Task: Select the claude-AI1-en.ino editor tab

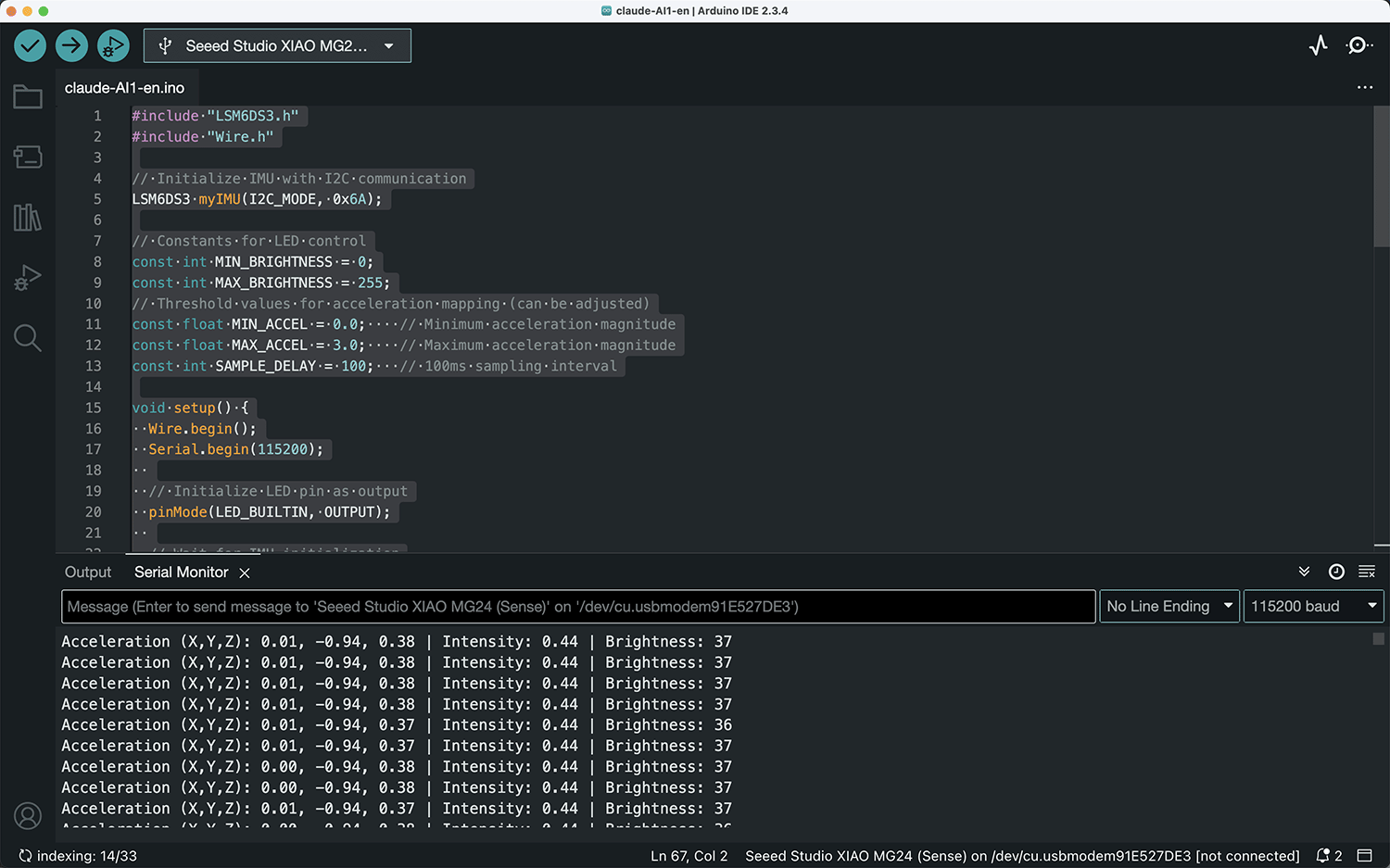Action: point(124,88)
